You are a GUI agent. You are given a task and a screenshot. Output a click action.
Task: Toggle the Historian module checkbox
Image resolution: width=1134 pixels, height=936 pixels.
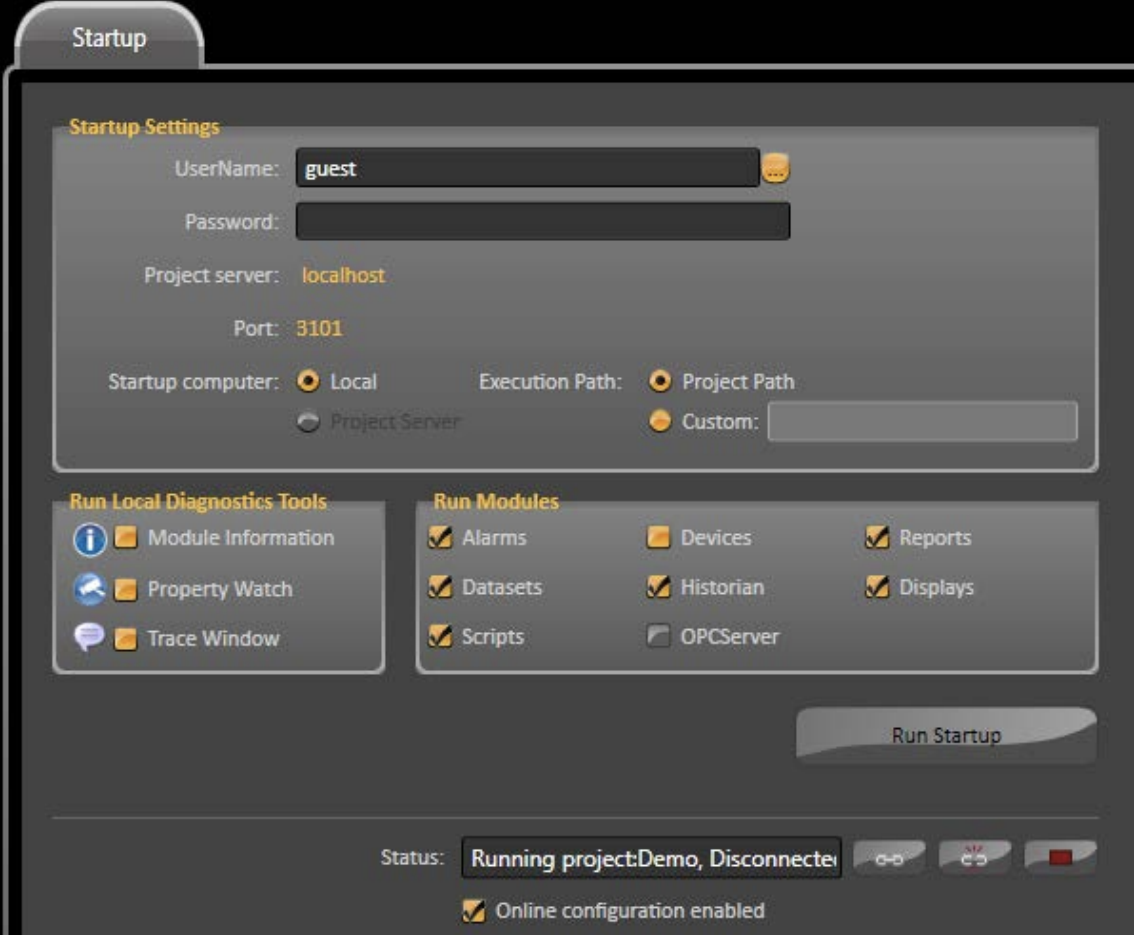tap(659, 588)
